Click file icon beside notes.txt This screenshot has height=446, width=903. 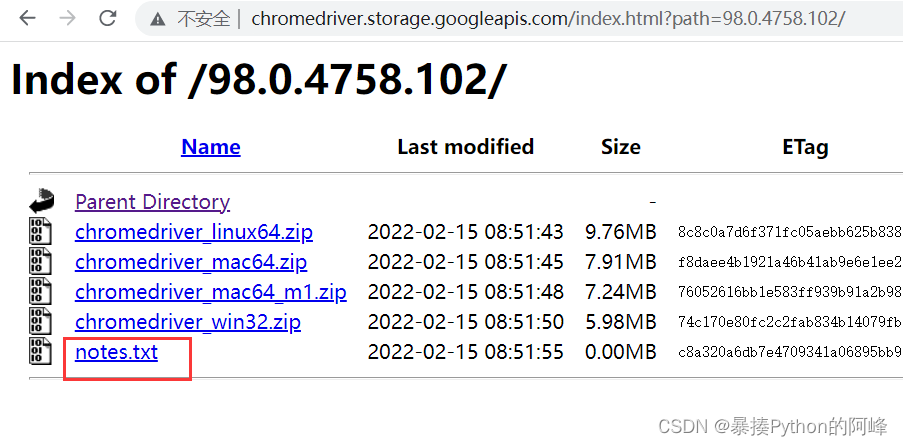coord(40,352)
